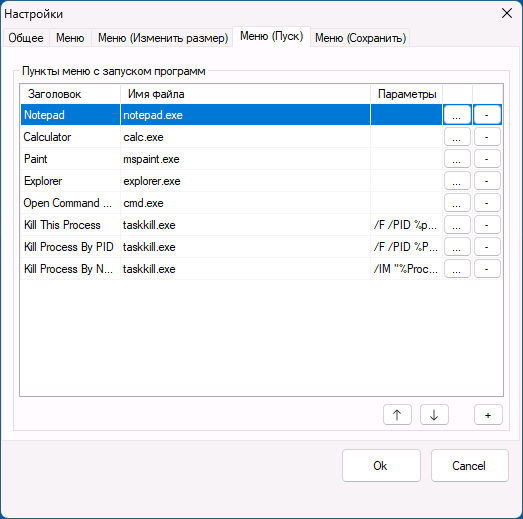Screen dimensions: 523x519
Task: Select the Paint title cell
Action: [x=70, y=159]
